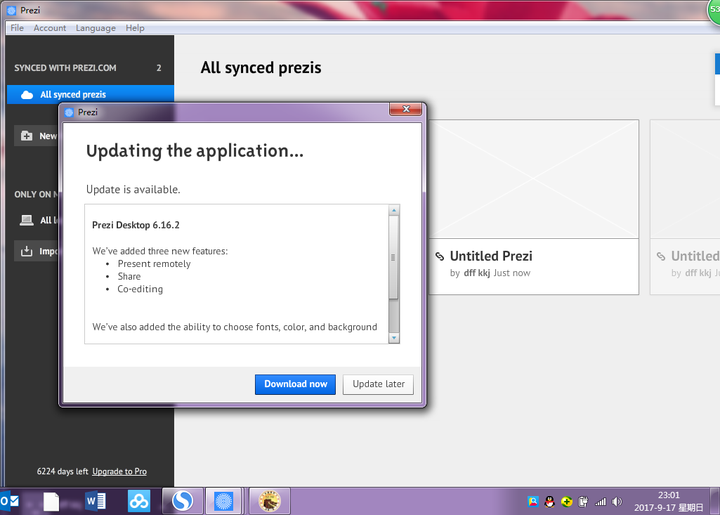Follow the Upgrade to Pro link
The height and width of the screenshot is (515, 720).
(x=119, y=471)
